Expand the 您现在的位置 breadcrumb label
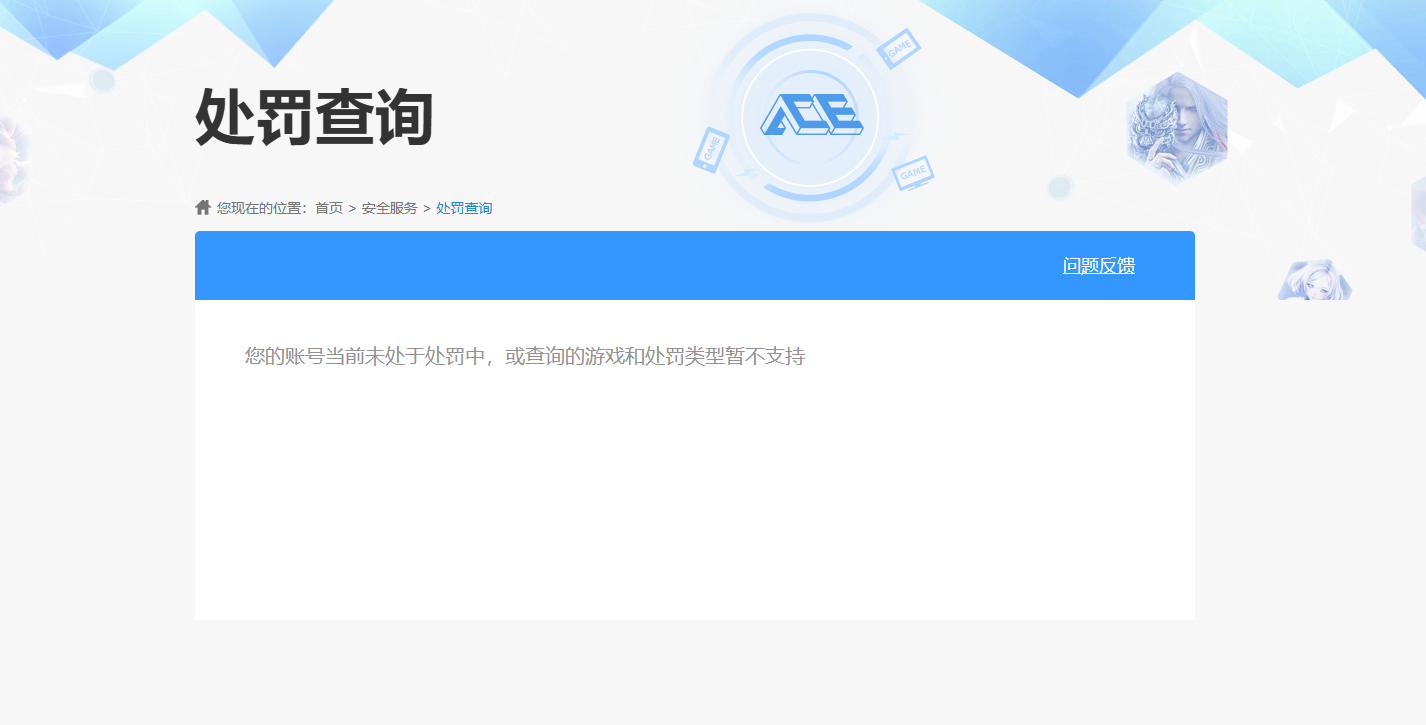 coord(258,207)
